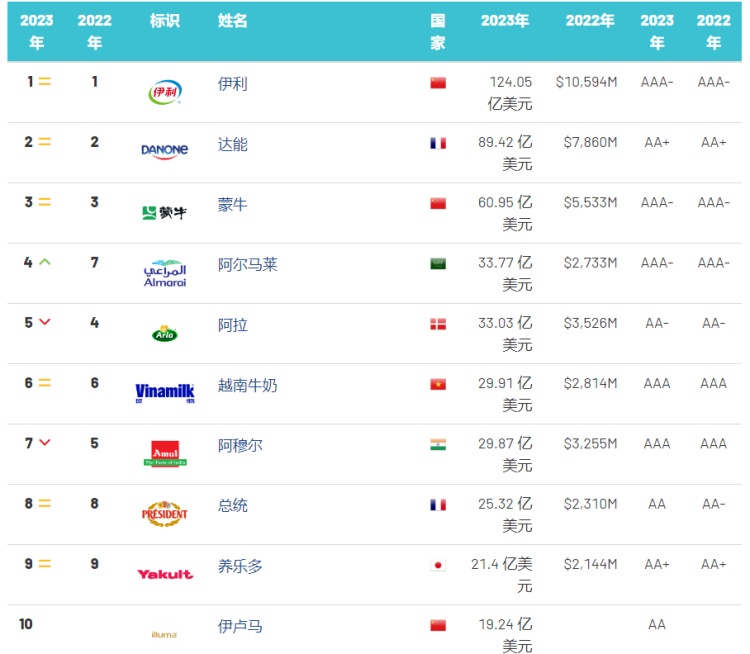Click the Vinamilk logo
The image size is (750, 654).
[x=164, y=393]
